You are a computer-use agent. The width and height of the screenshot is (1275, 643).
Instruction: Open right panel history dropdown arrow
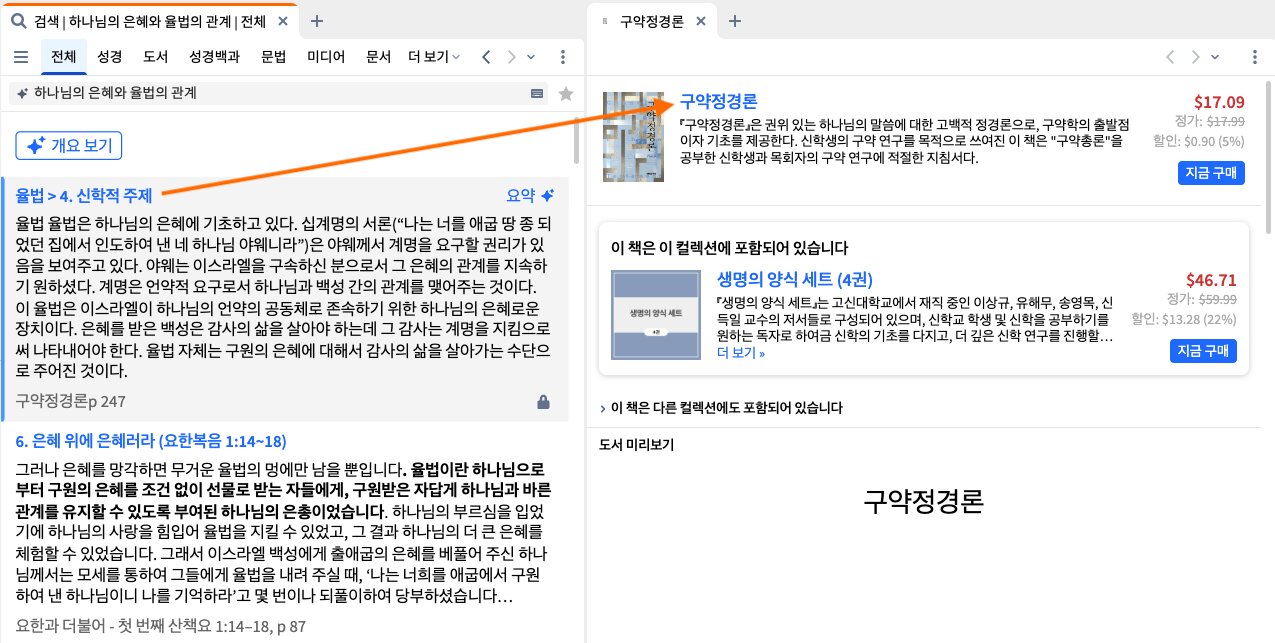(1215, 57)
